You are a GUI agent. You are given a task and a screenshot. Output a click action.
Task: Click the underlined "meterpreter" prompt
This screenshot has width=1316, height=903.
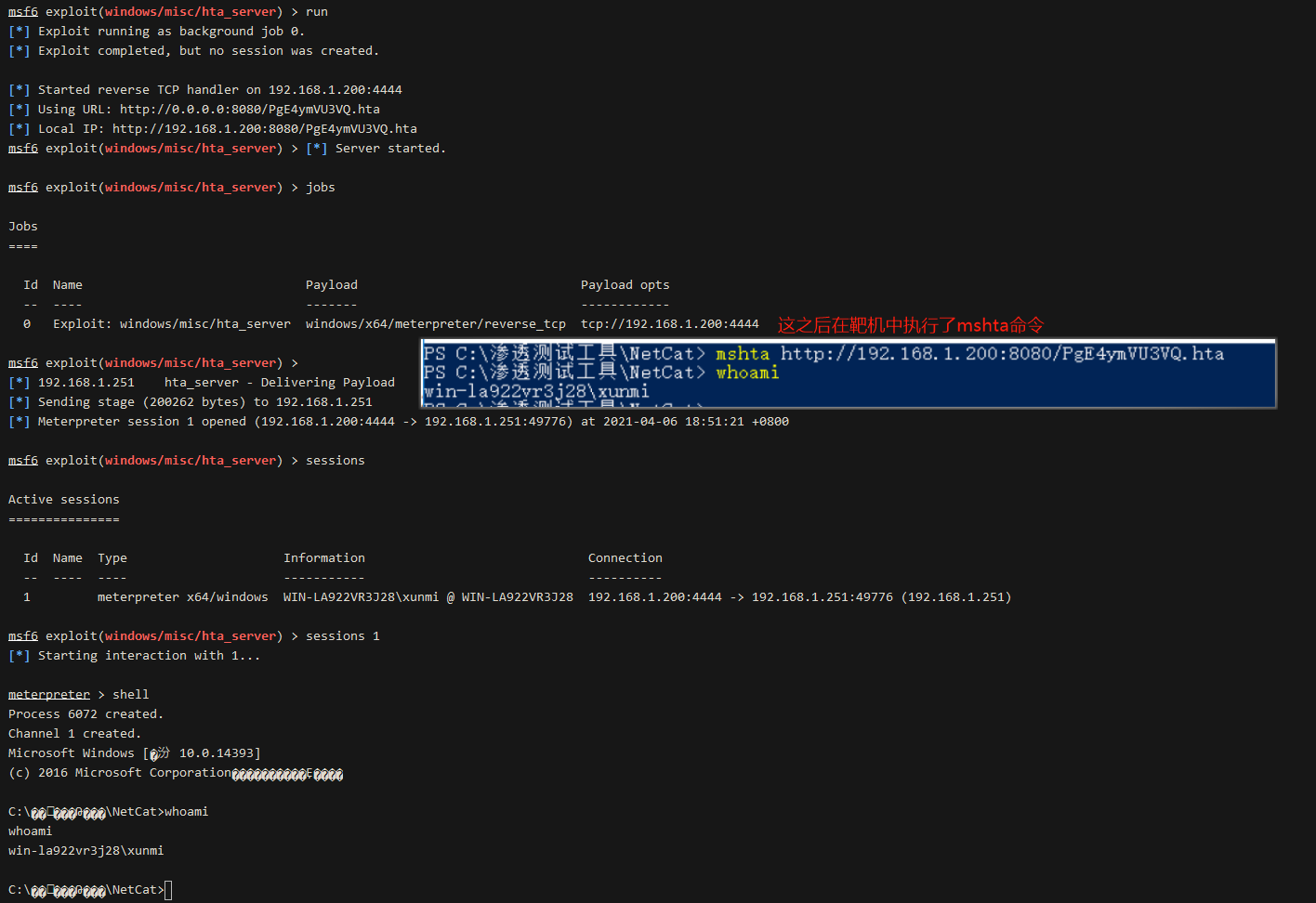click(x=49, y=695)
